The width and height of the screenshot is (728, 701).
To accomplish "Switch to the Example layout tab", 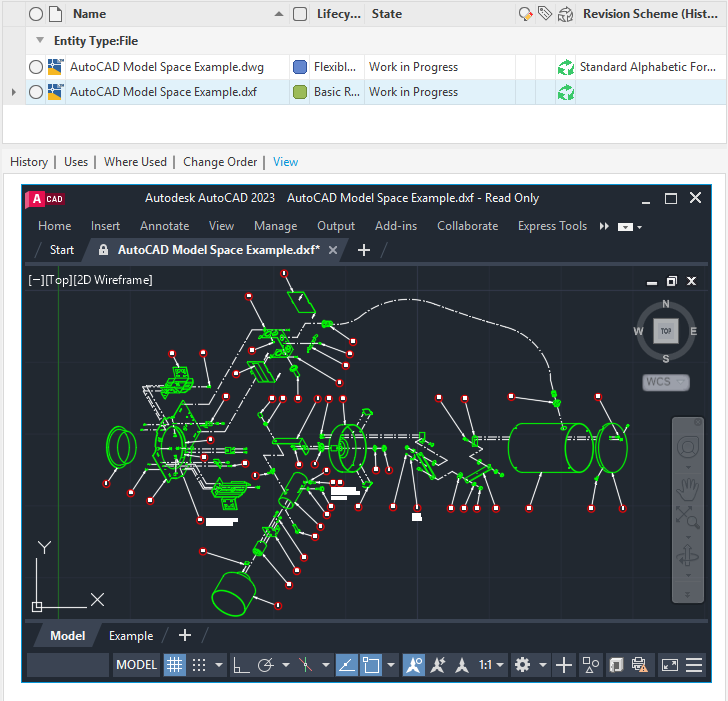I will pyautogui.click(x=131, y=636).
